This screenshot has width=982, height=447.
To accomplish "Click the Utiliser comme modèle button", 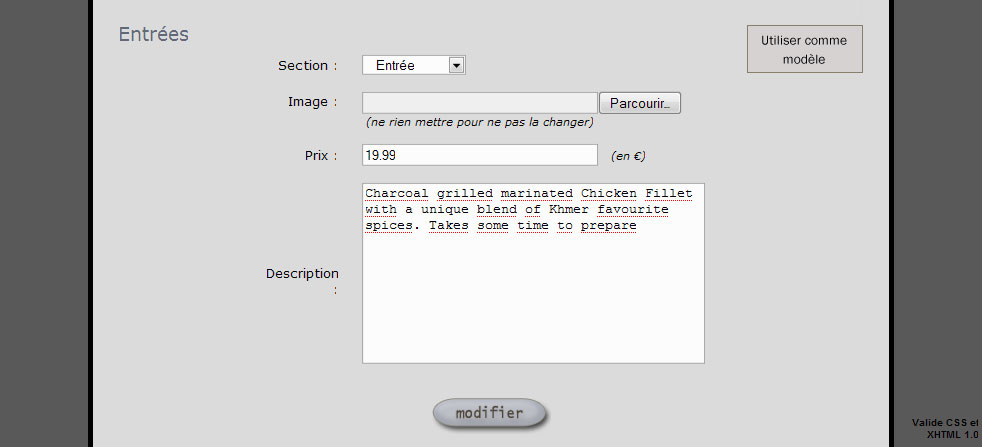I will (x=804, y=49).
